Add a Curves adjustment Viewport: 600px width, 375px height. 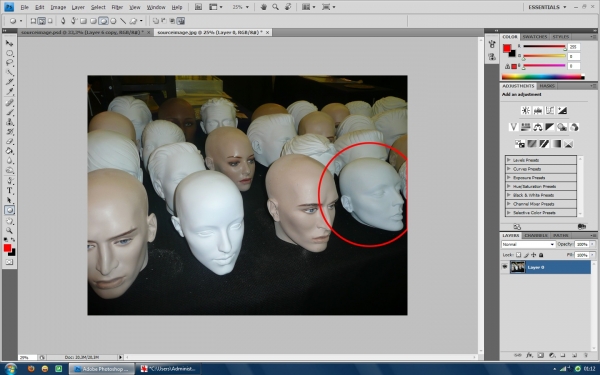[550, 111]
